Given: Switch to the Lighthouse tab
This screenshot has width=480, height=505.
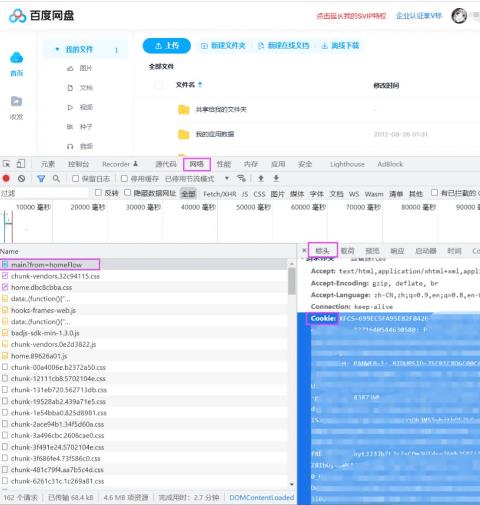Looking at the screenshot, I should pos(347,164).
